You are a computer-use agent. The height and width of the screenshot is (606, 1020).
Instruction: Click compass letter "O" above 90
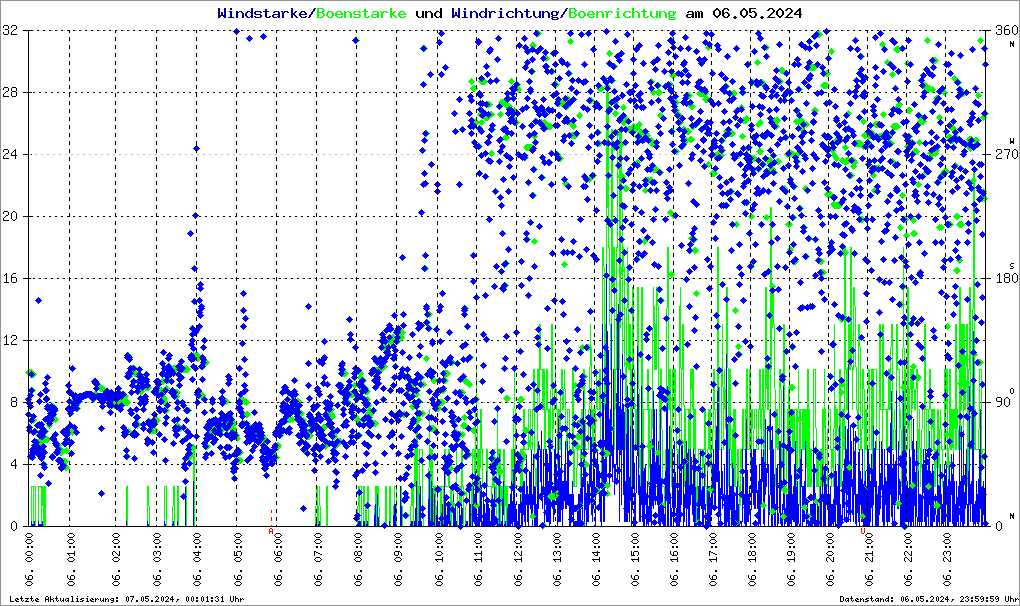click(1012, 391)
